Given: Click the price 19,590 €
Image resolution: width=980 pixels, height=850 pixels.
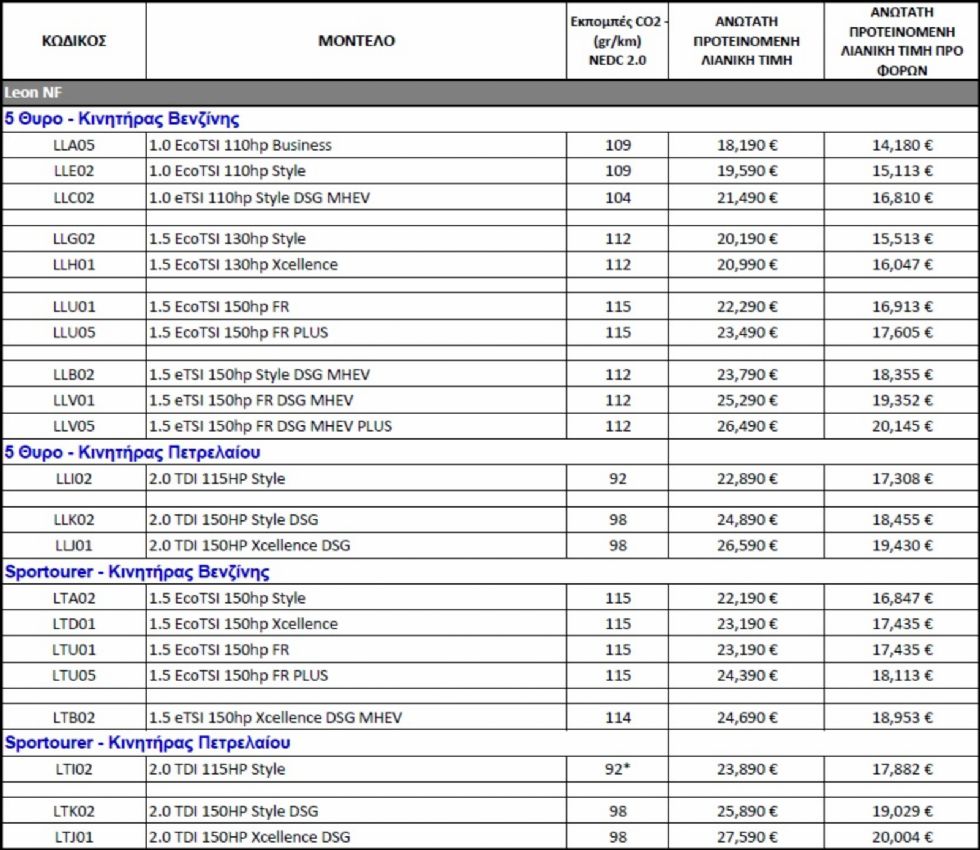Looking at the screenshot, I should (x=747, y=171).
